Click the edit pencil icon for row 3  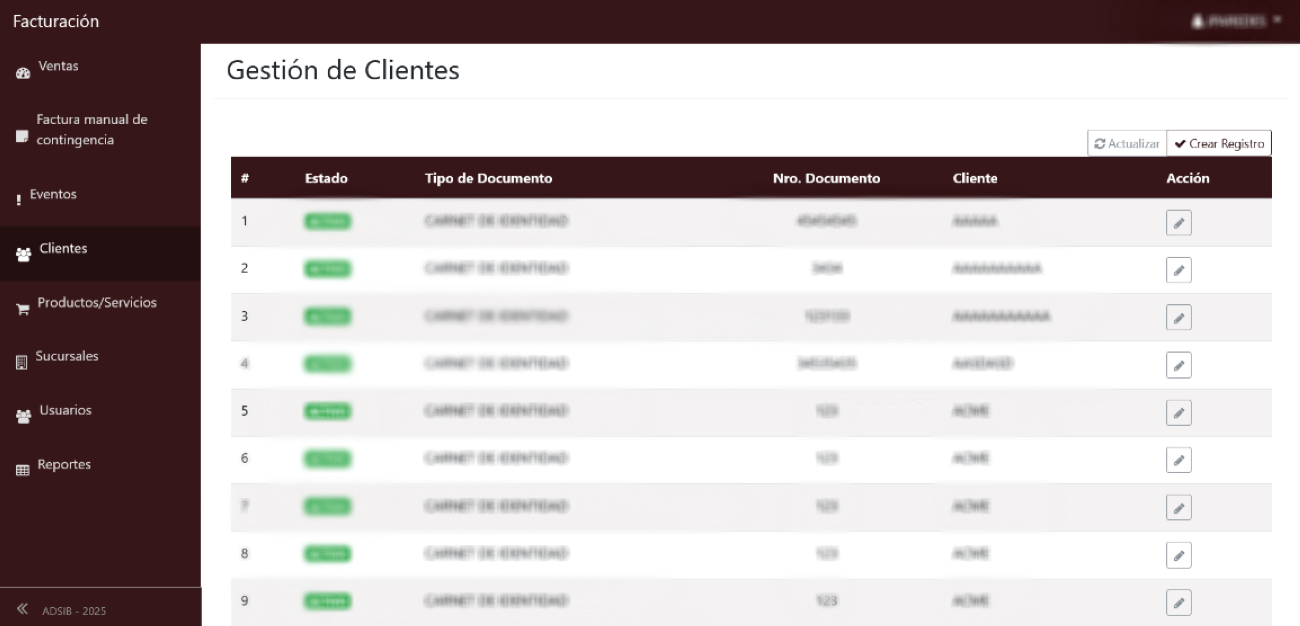coord(1178,318)
